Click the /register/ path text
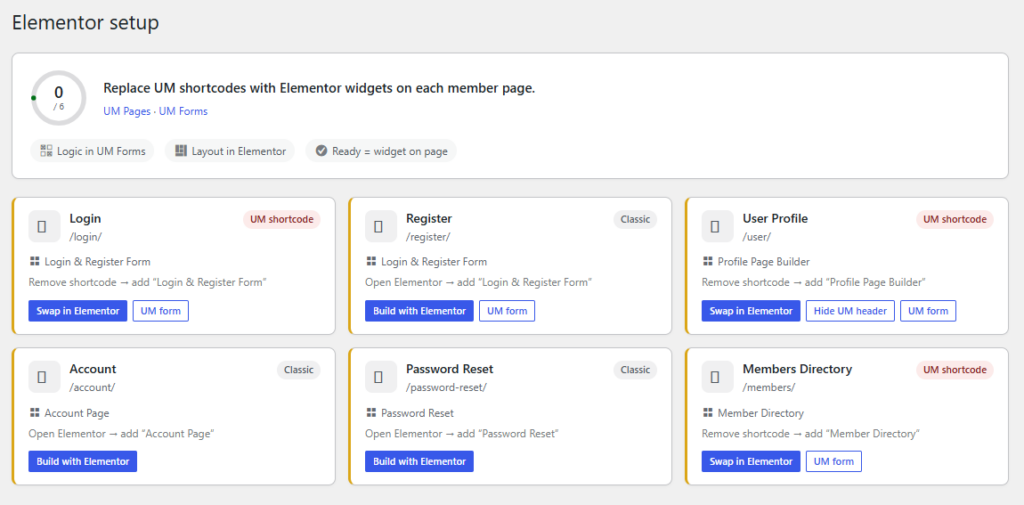The height and width of the screenshot is (505, 1024). pos(428,236)
